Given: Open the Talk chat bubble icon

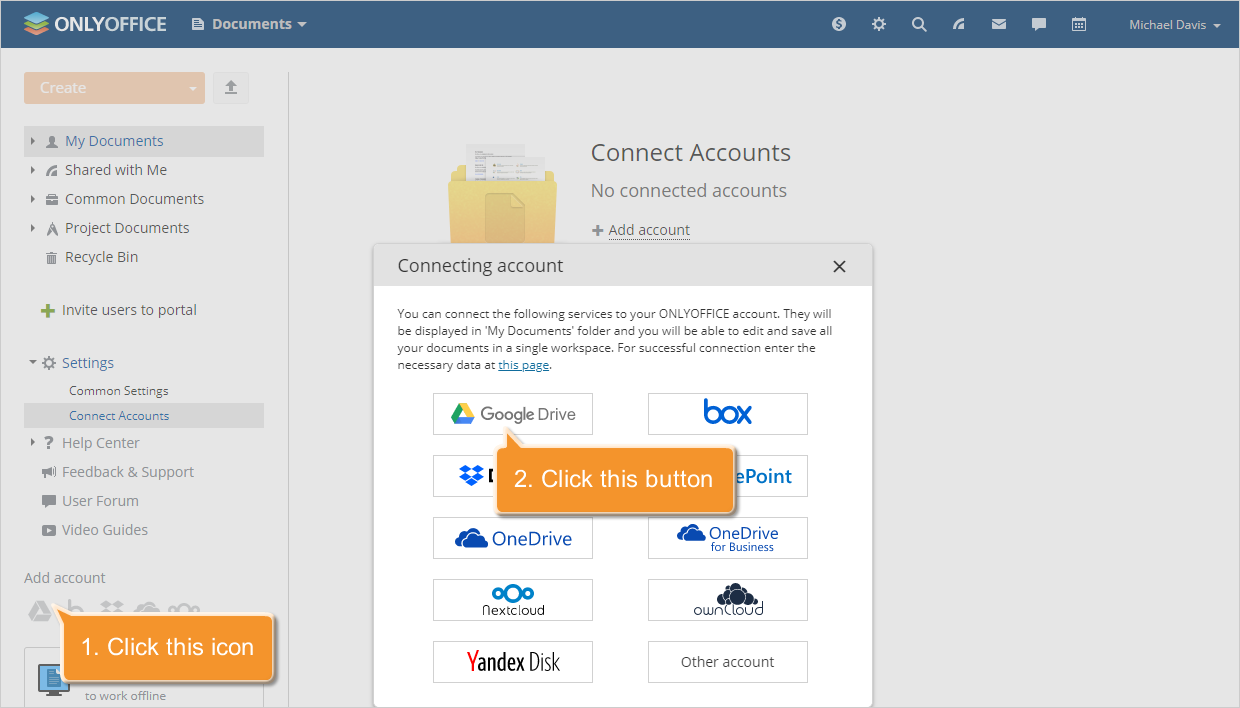Looking at the screenshot, I should (1038, 24).
